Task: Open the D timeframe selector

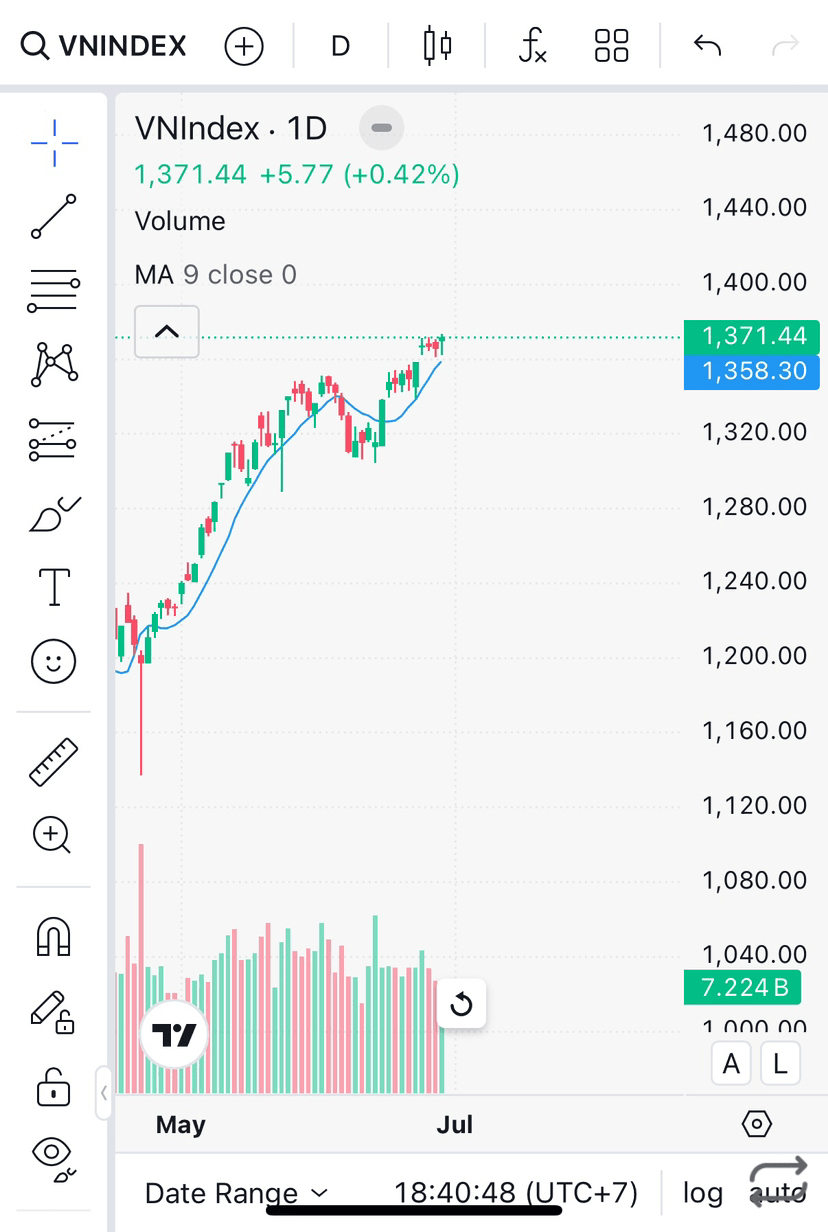Action: click(x=340, y=46)
